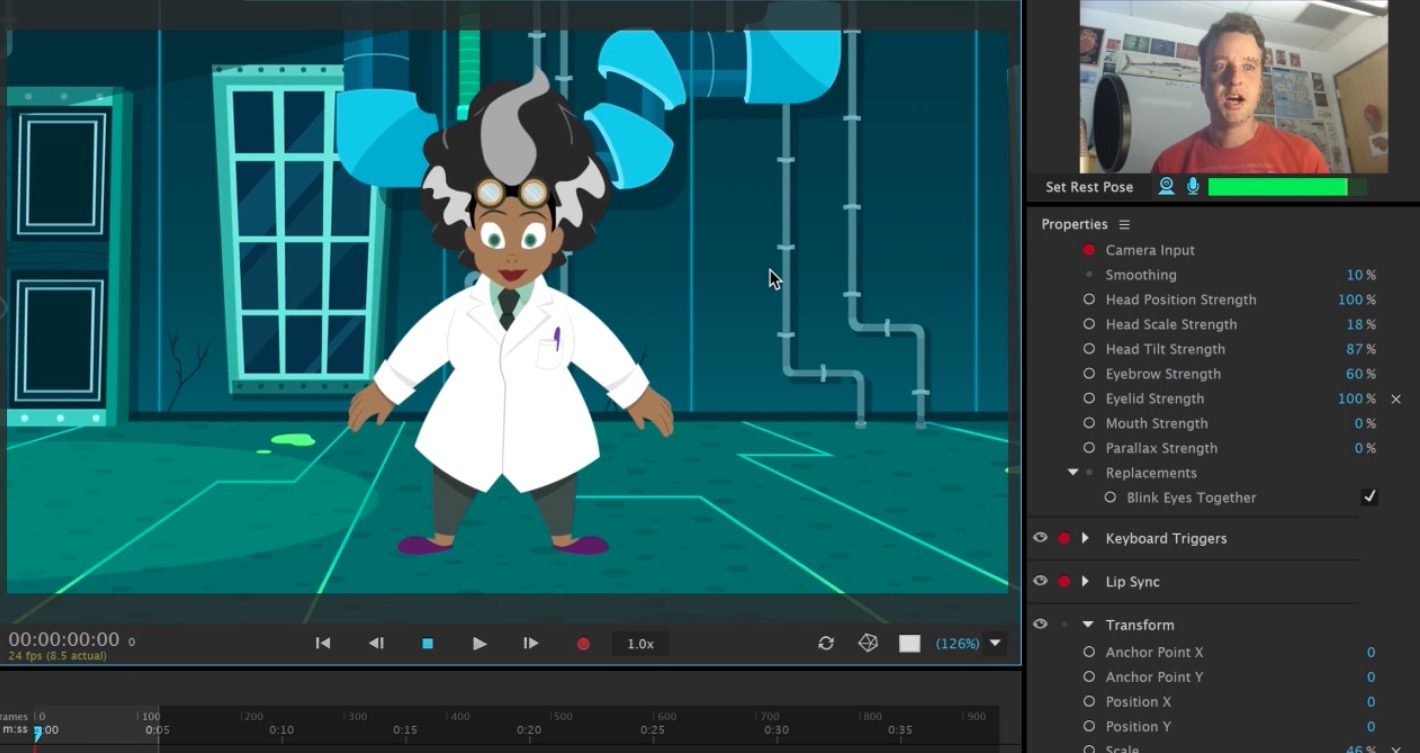Arm Anchor Point X for recording
1420x753 pixels.
(1089, 652)
